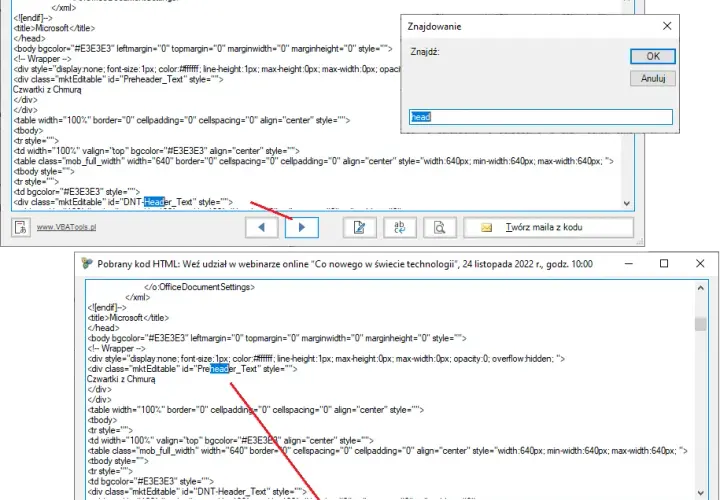Click the '<title>Microsoft</title>' line in upper window
Screen dimensions: 720x500
tap(54, 28)
